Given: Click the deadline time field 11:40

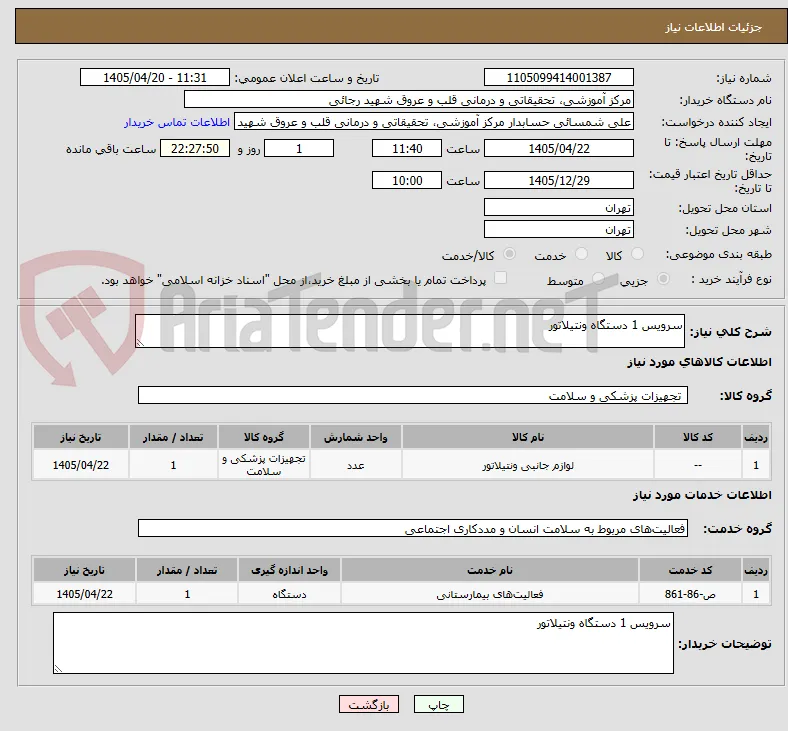Looking at the screenshot, I should click(407, 148).
